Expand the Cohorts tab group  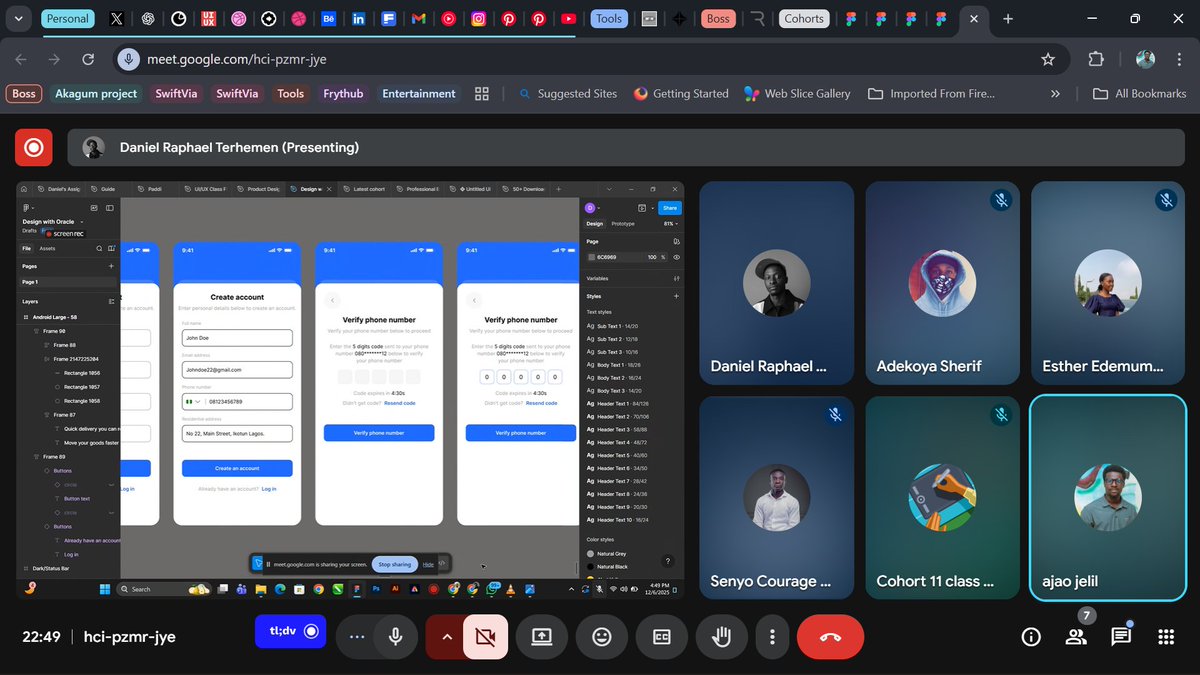click(804, 18)
